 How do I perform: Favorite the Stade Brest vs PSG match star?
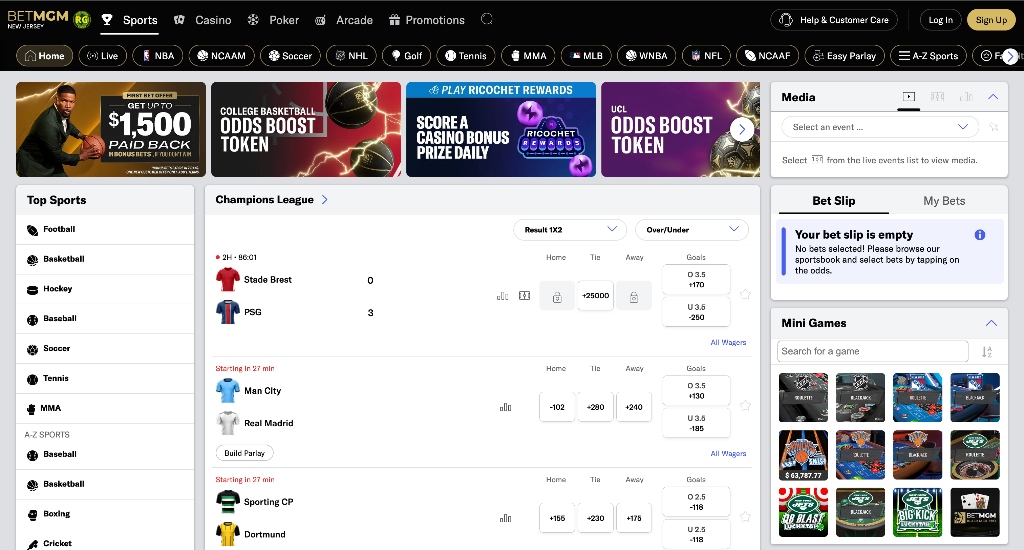click(745, 295)
